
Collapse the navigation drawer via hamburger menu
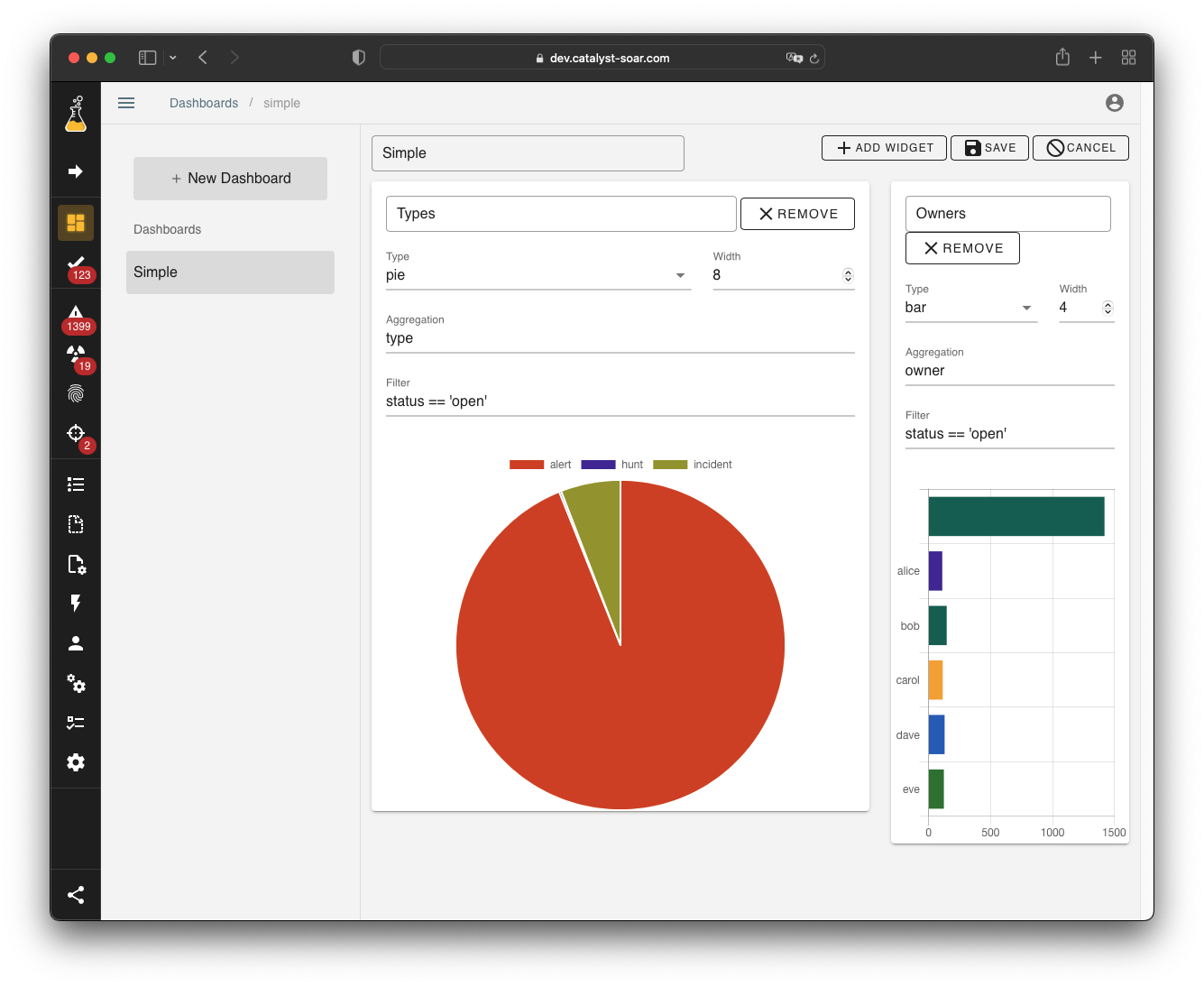pyautogui.click(x=126, y=103)
